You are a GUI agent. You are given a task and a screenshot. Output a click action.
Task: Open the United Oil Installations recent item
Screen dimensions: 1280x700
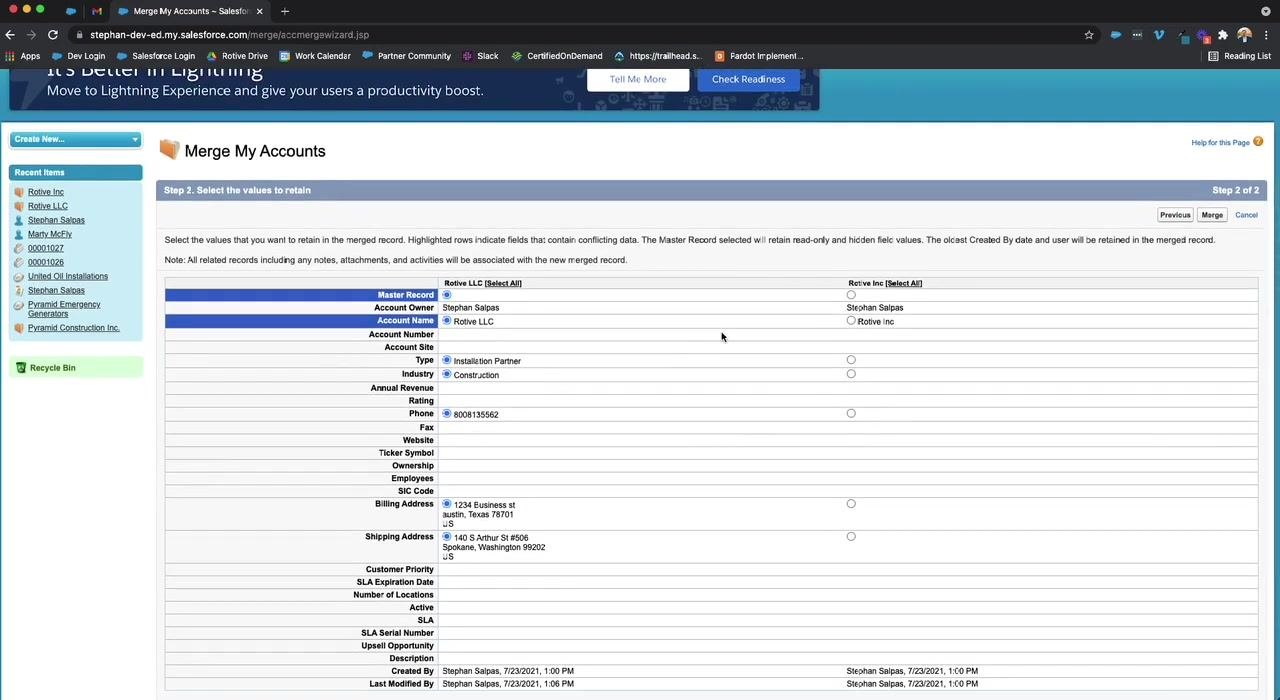click(x=68, y=276)
